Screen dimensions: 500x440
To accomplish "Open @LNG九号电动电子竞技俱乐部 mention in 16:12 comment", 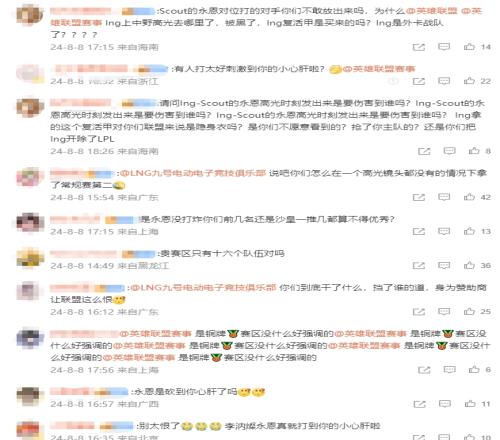I will click(203, 288).
